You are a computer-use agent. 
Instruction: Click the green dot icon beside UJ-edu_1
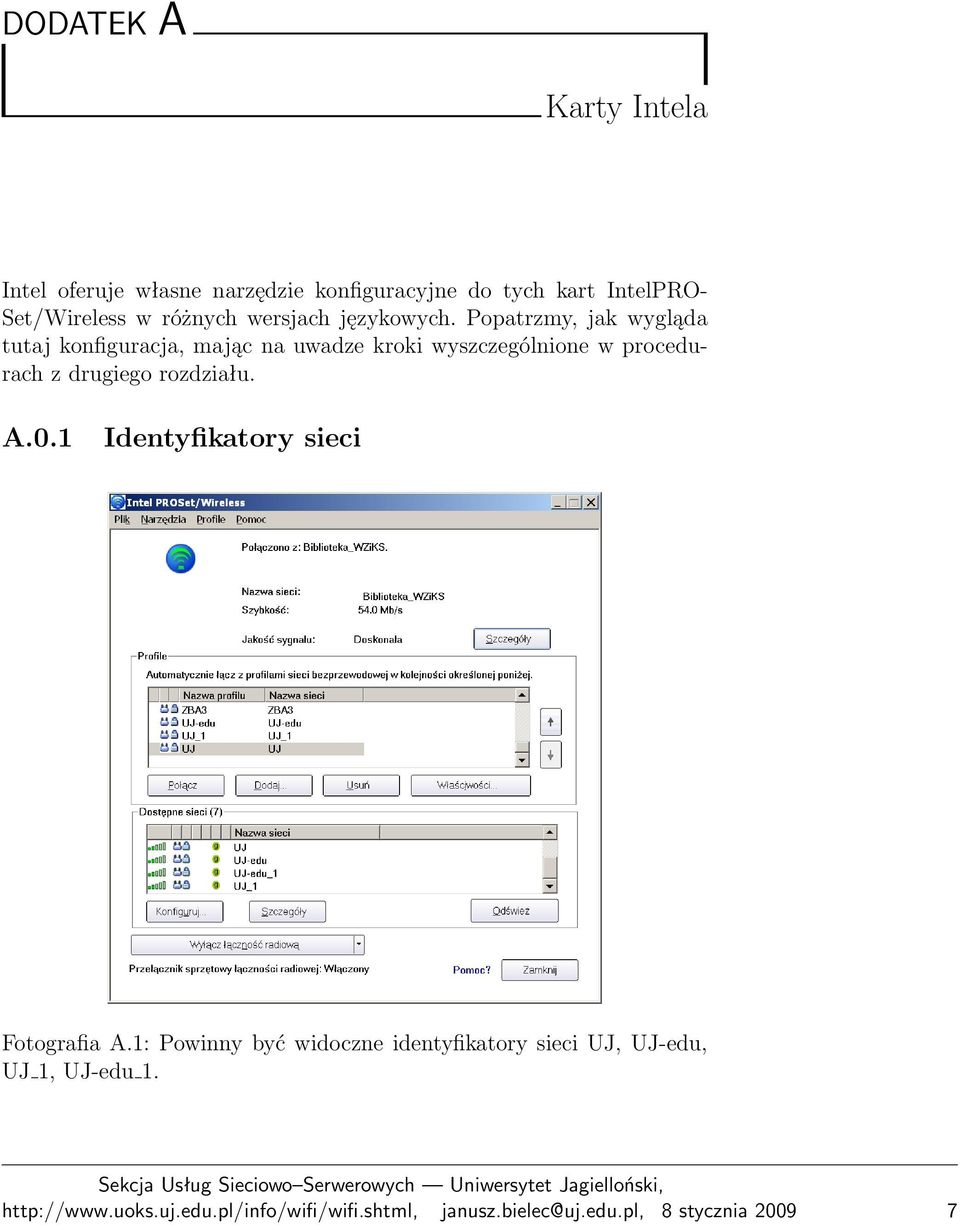pos(215,873)
